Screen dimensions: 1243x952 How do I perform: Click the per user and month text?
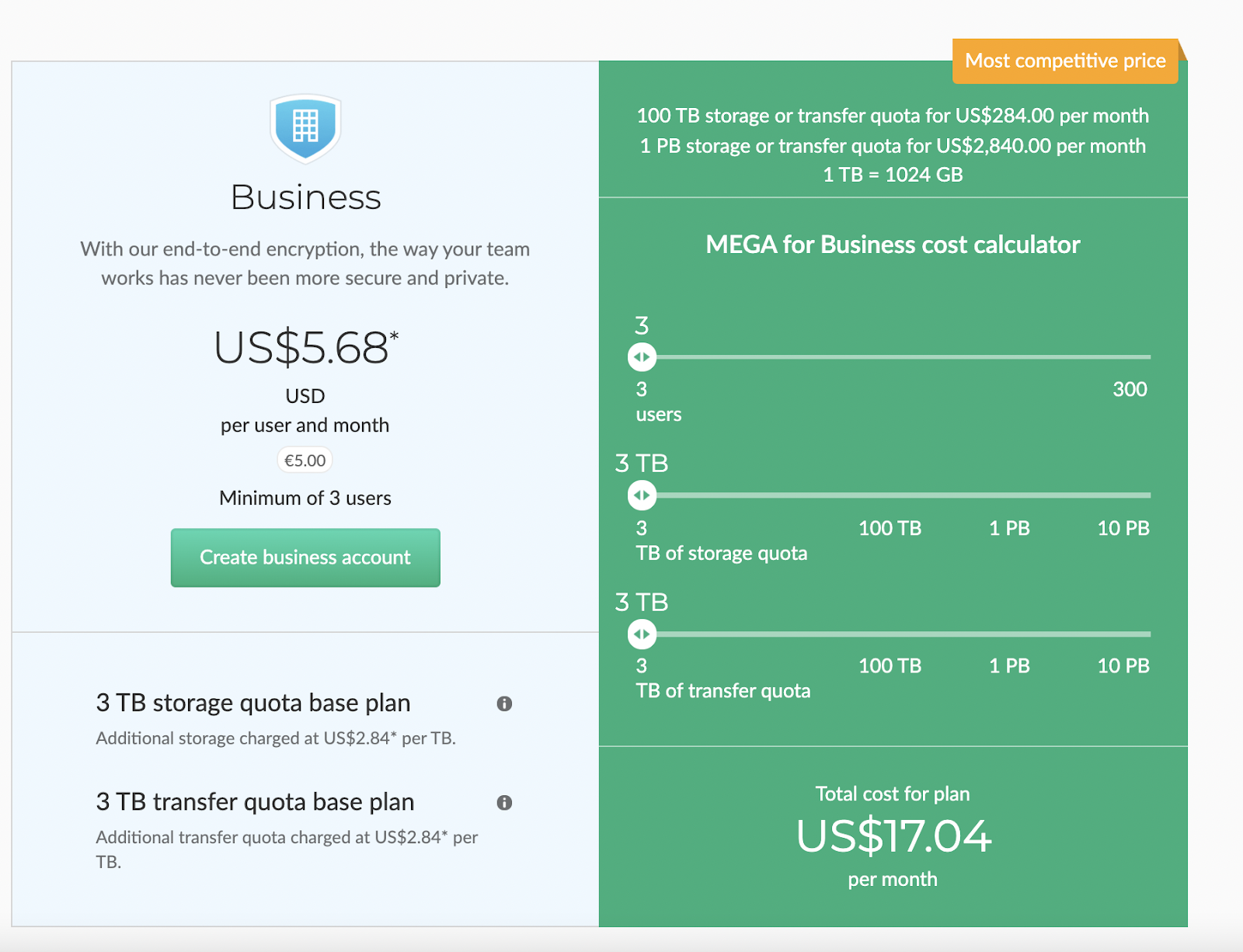[305, 426]
